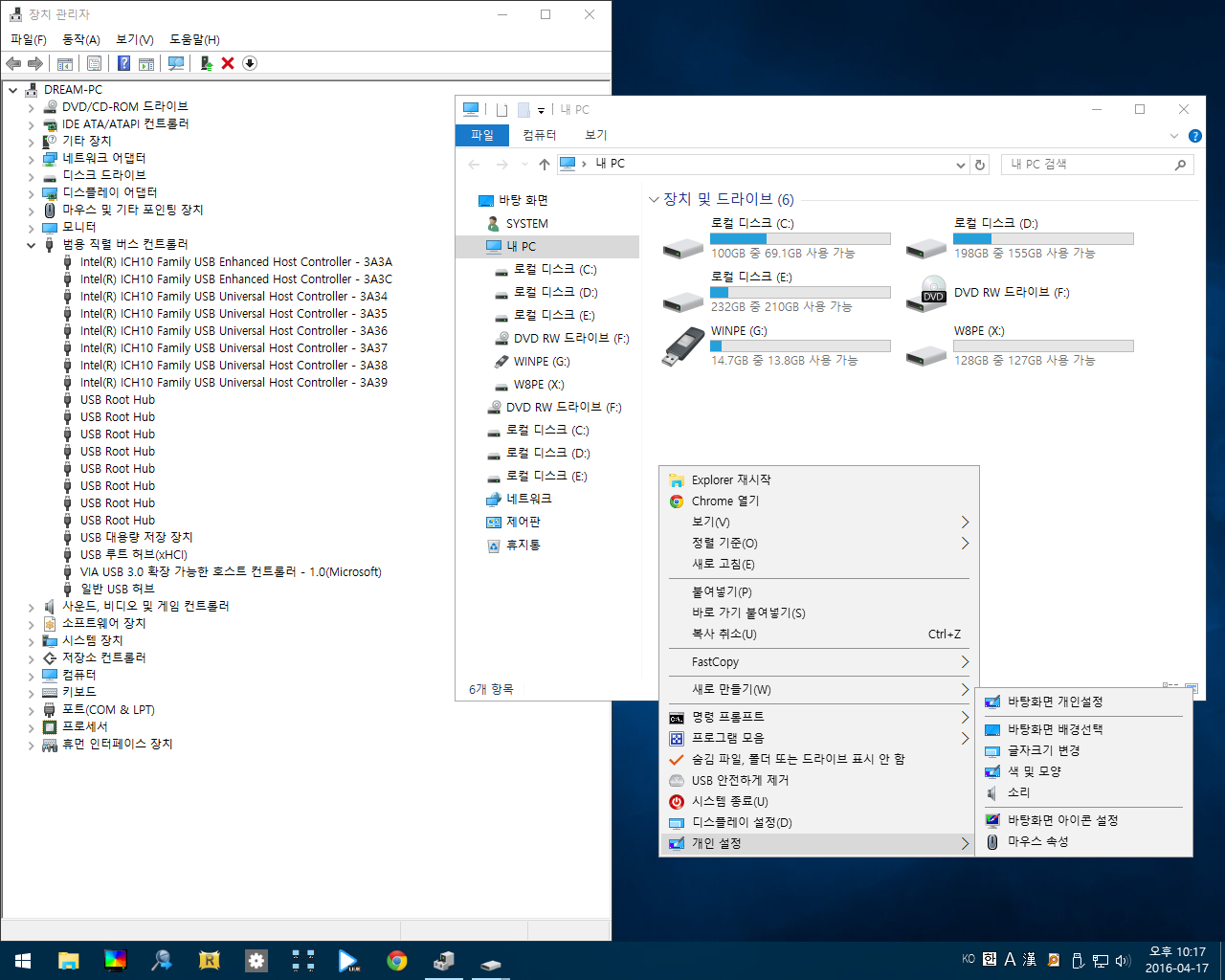1225x980 pixels.
Task: Click the blue Help icon in Device Manager toolbar
Action: click(x=123, y=63)
